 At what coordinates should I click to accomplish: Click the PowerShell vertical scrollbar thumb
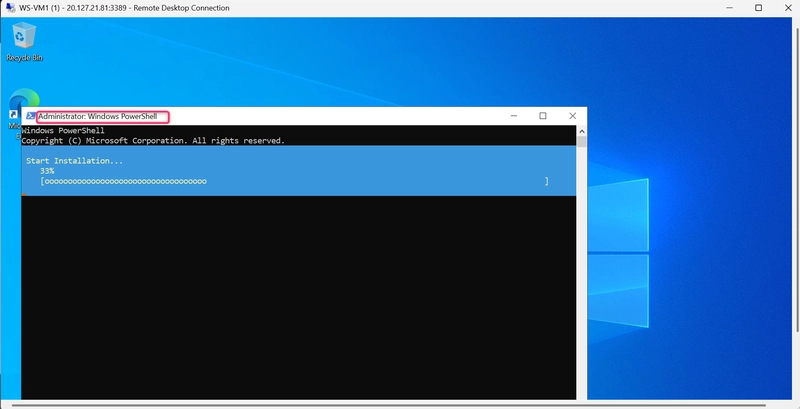pyautogui.click(x=582, y=142)
